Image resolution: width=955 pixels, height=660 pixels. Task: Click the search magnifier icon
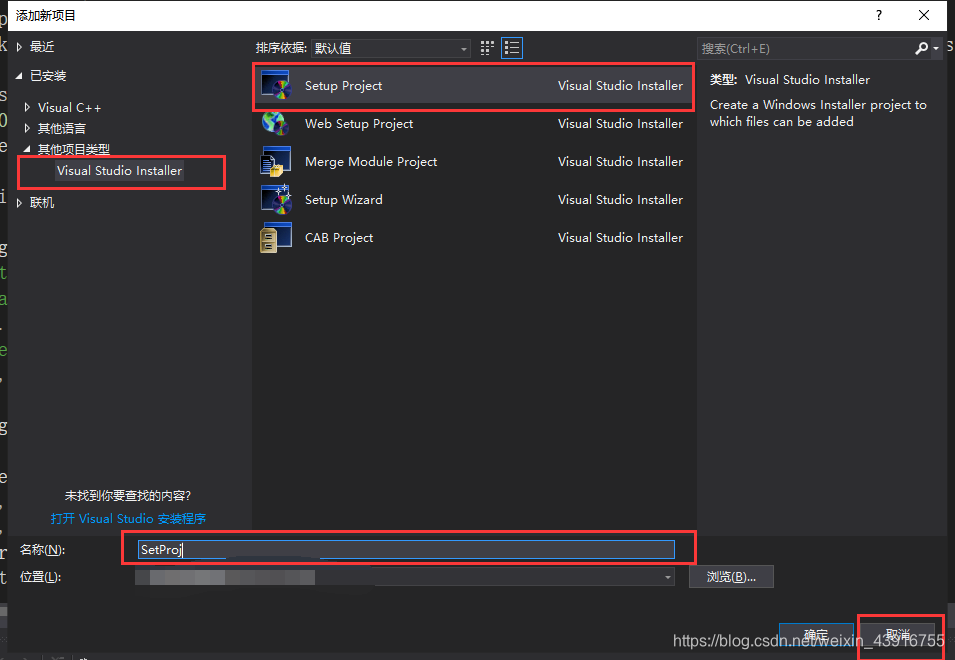[922, 48]
